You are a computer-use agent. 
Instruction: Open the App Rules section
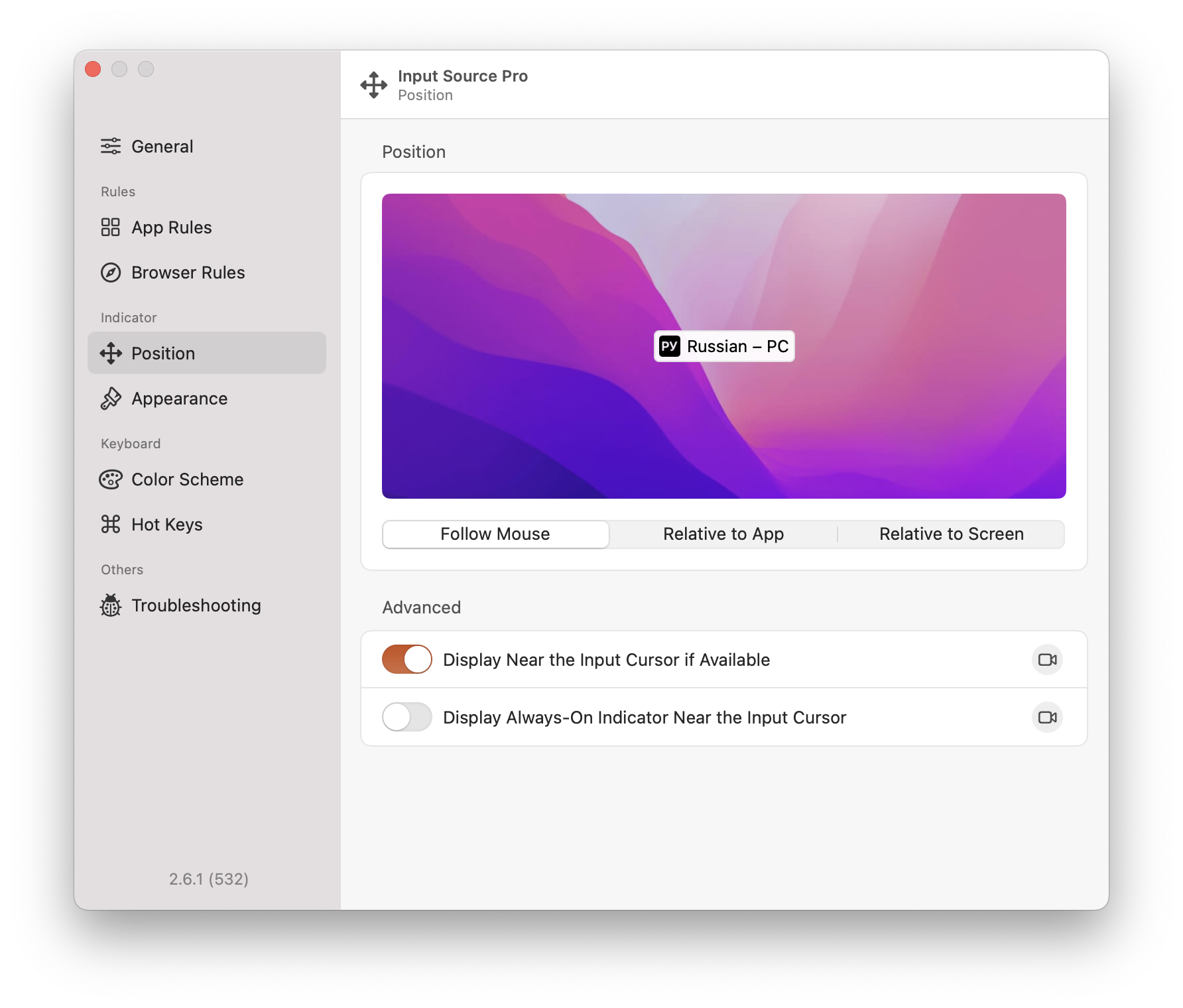pyautogui.click(x=207, y=227)
